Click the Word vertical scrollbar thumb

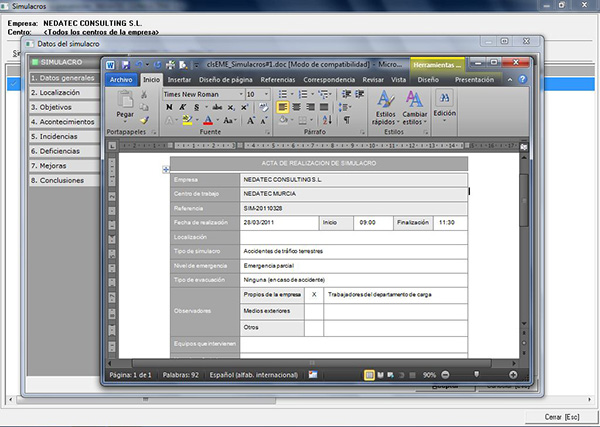click(x=524, y=200)
